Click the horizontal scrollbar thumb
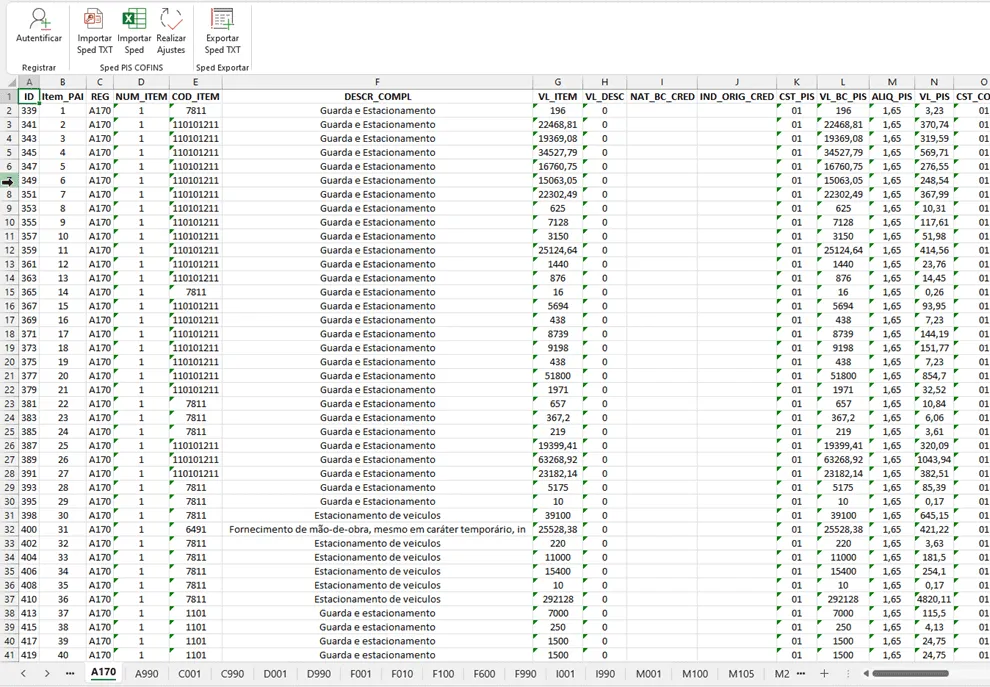The width and height of the screenshot is (990, 687). [x=910, y=674]
